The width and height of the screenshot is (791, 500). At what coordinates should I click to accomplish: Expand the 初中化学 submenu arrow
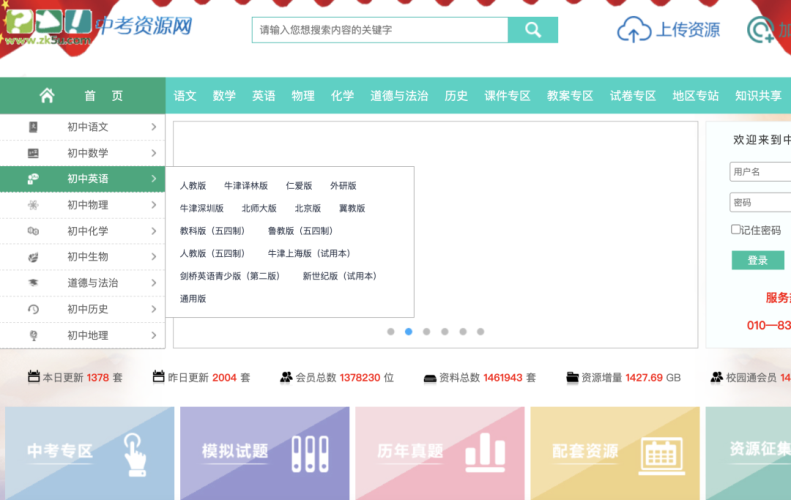153,231
